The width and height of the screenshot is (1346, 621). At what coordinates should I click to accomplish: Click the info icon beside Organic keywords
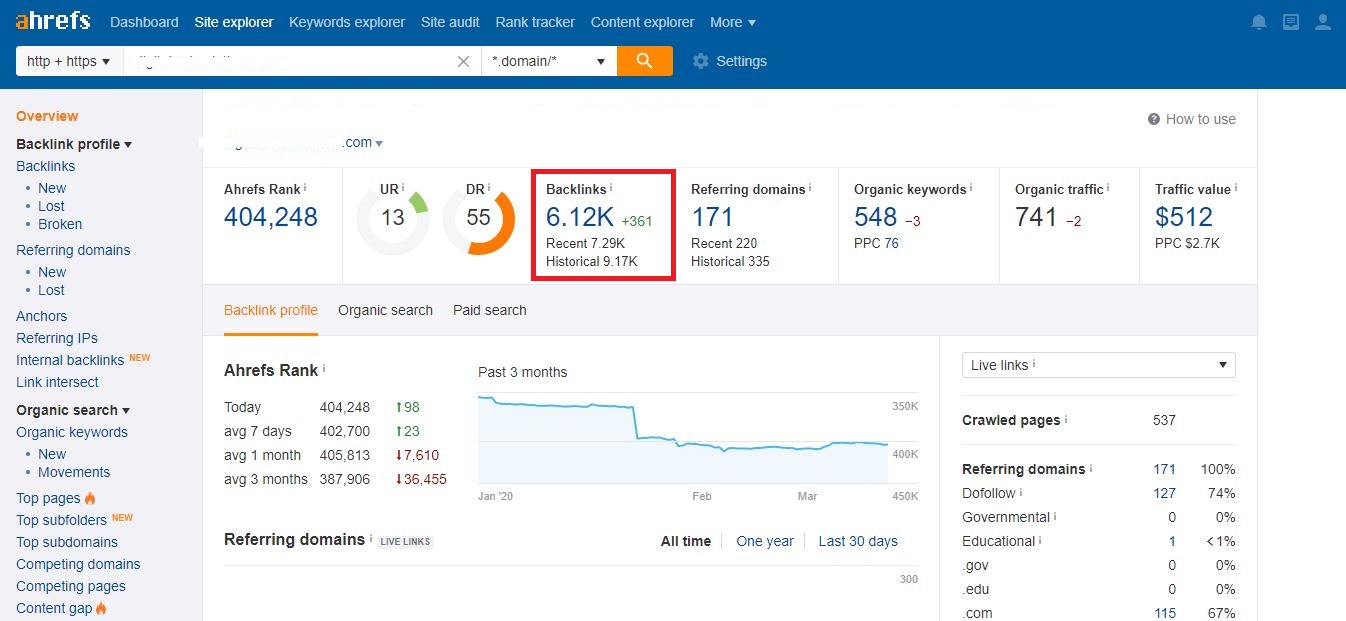pos(971,187)
